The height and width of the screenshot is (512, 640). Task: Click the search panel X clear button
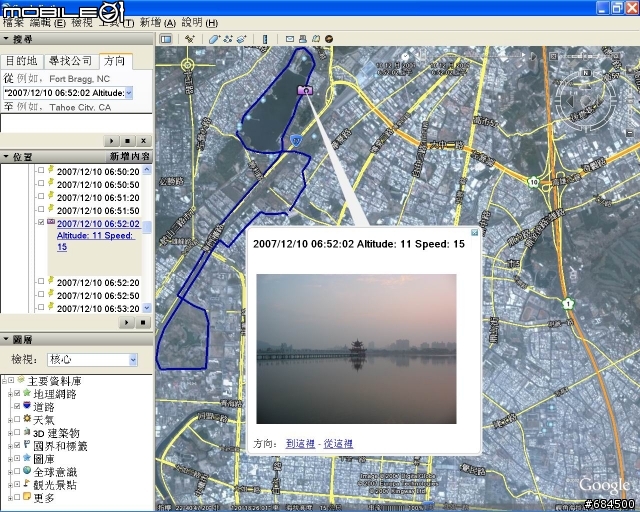click(x=143, y=141)
